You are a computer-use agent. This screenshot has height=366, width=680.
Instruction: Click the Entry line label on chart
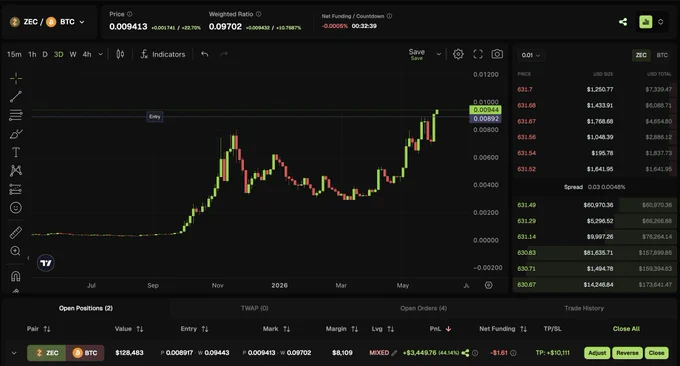pyautogui.click(x=155, y=117)
